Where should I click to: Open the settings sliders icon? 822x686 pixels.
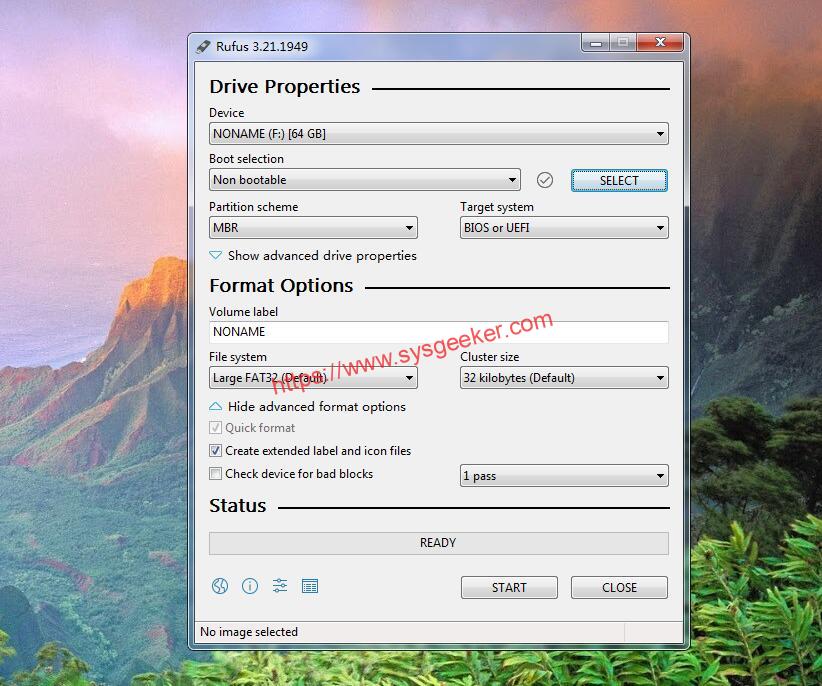pyautogui.click(x=280, y=586)
